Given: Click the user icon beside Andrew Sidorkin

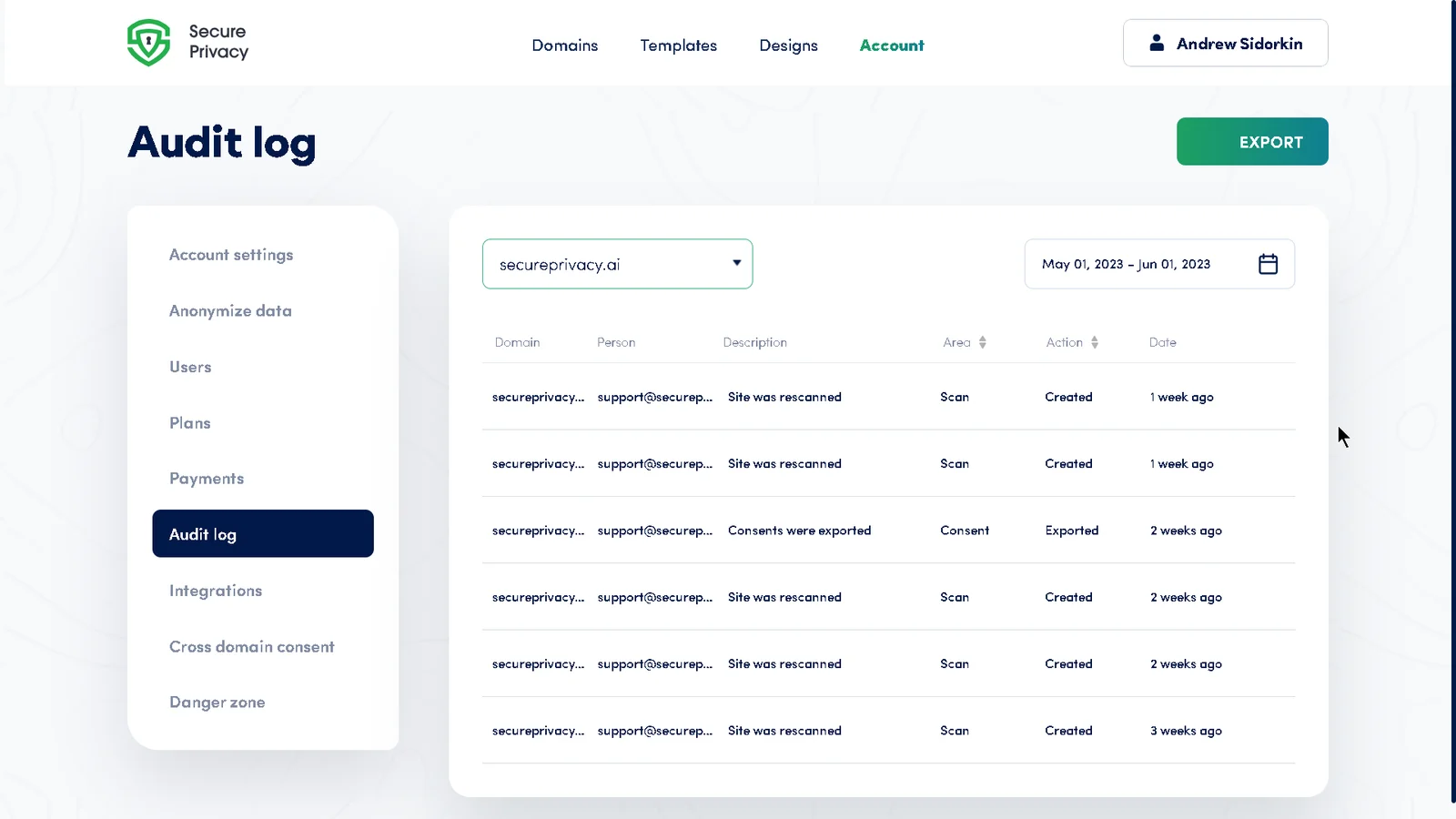Looking at the screenshot, I should pyautogui.click(x=1157, y=41).
